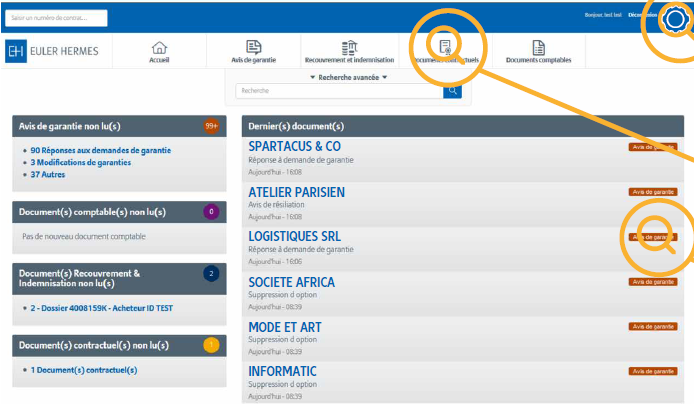Open 90 Réponses aux demandes de garantie
Screen dimensions: 694x404
[x=100, y=150]
